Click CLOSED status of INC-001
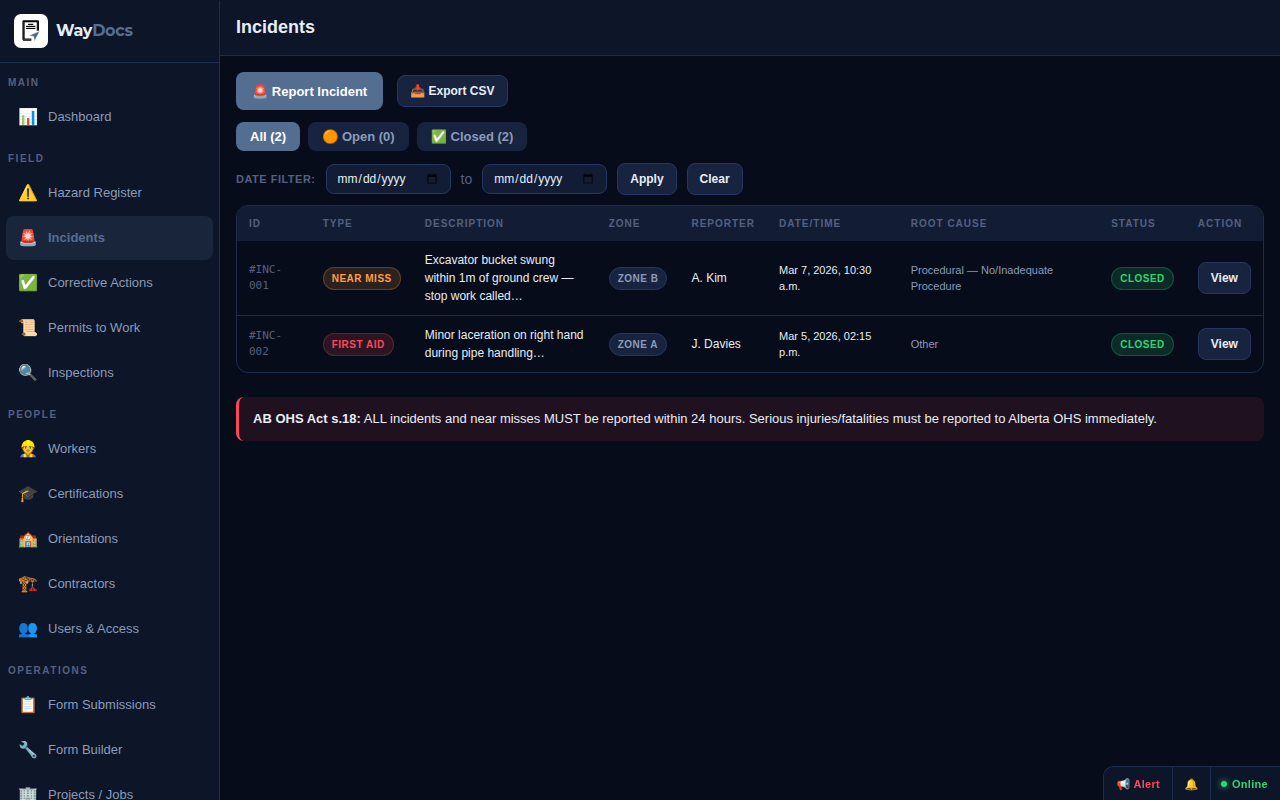The image size is (1280, 800). [1142, 278]
